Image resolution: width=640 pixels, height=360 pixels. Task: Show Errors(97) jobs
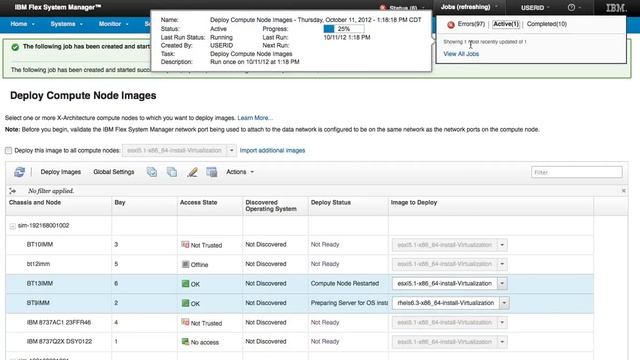click(x=471, y=24)
